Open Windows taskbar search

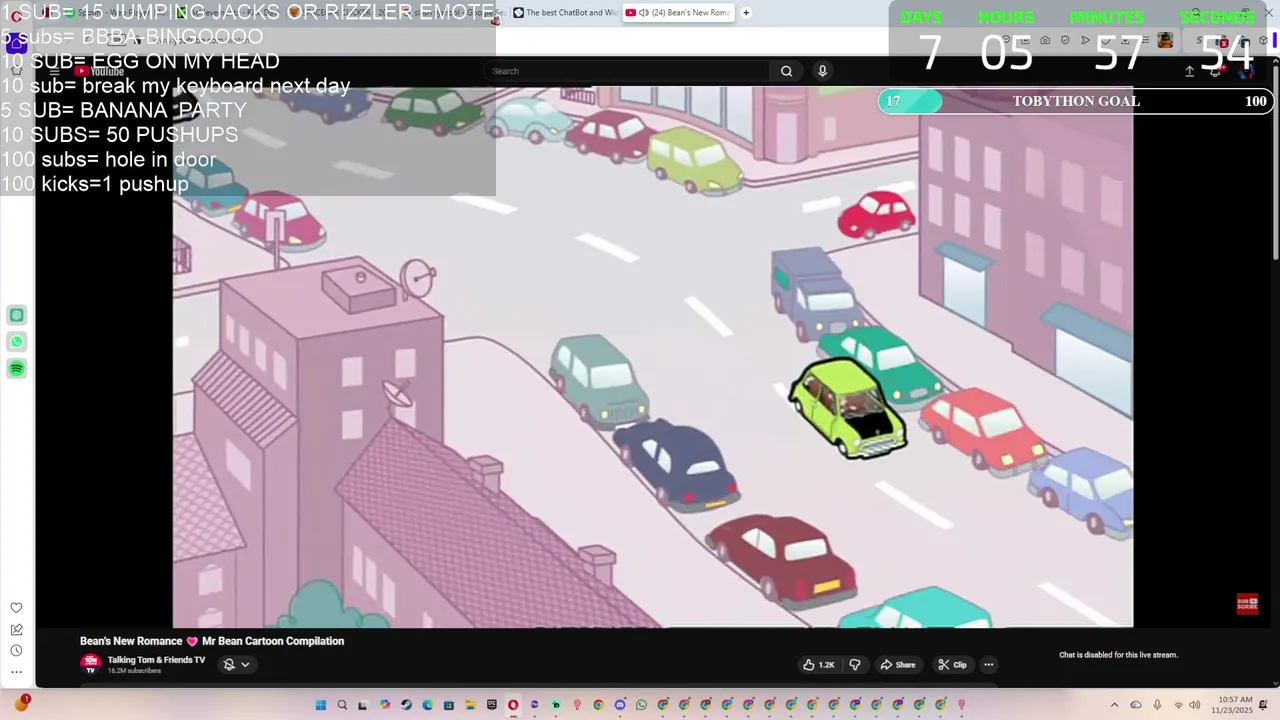coord(342,705)
